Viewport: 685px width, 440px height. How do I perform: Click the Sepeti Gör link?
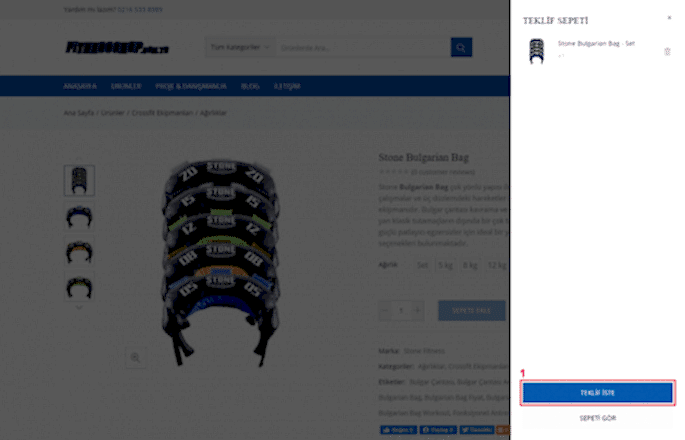(597, 418)
